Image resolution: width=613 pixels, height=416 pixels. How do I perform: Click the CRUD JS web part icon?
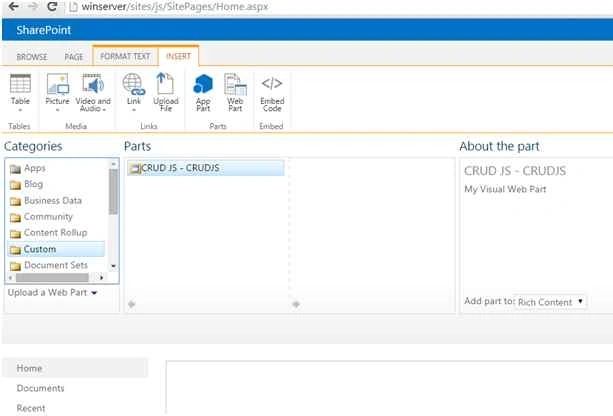click(x=135, y=169)
